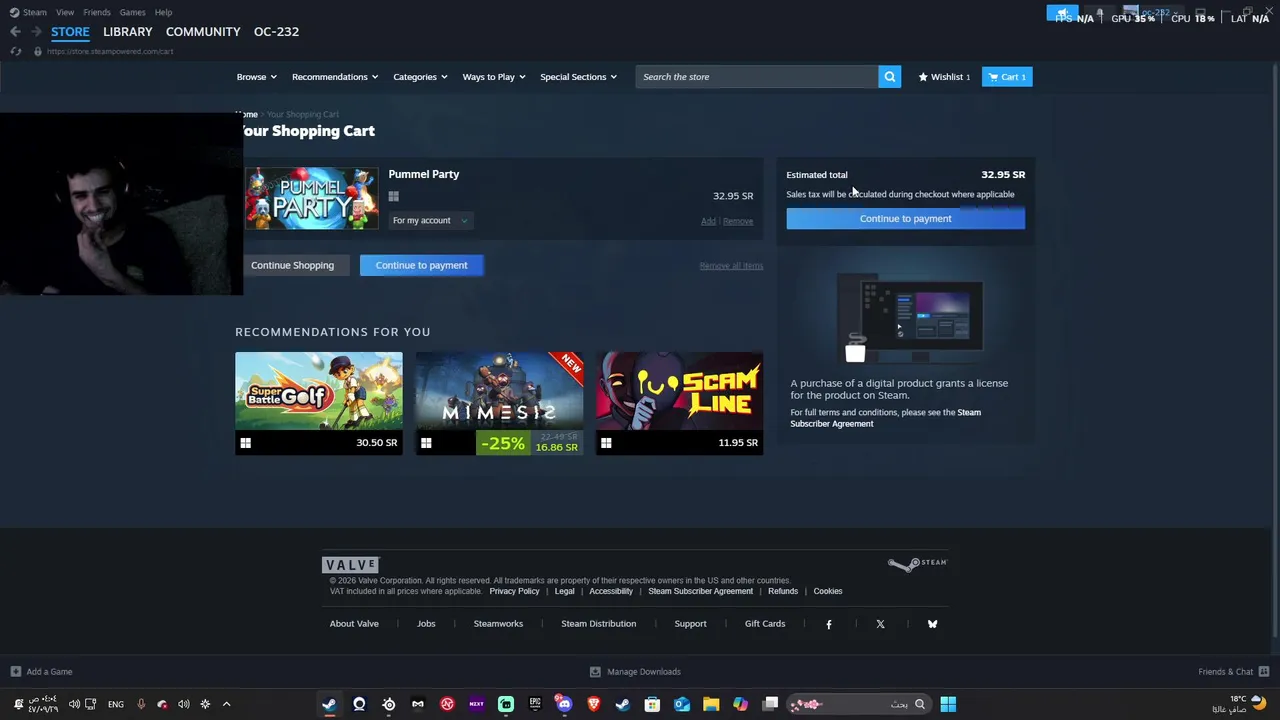The width and height of the screenshot is (1280, 720).
Task: Open Scam Line recommendation
Action: click(679, 403)
